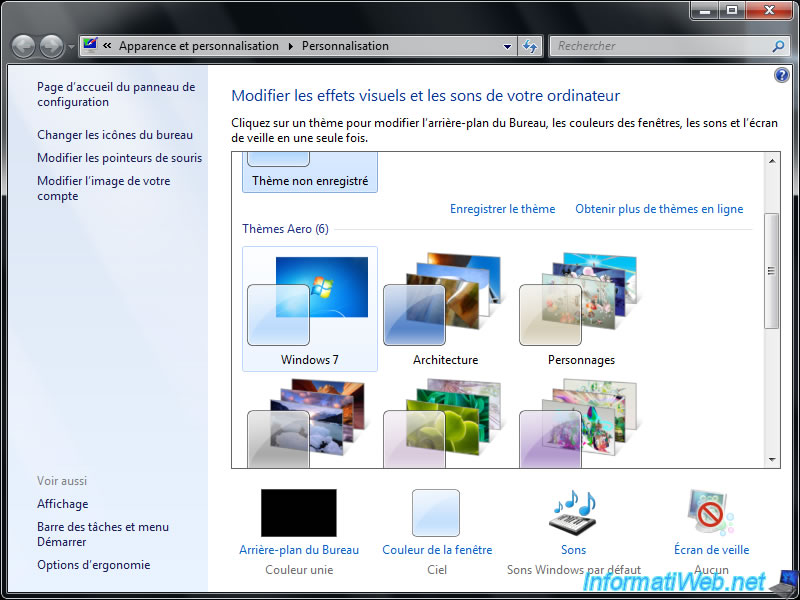Open the Sons link

pos(573,550)
